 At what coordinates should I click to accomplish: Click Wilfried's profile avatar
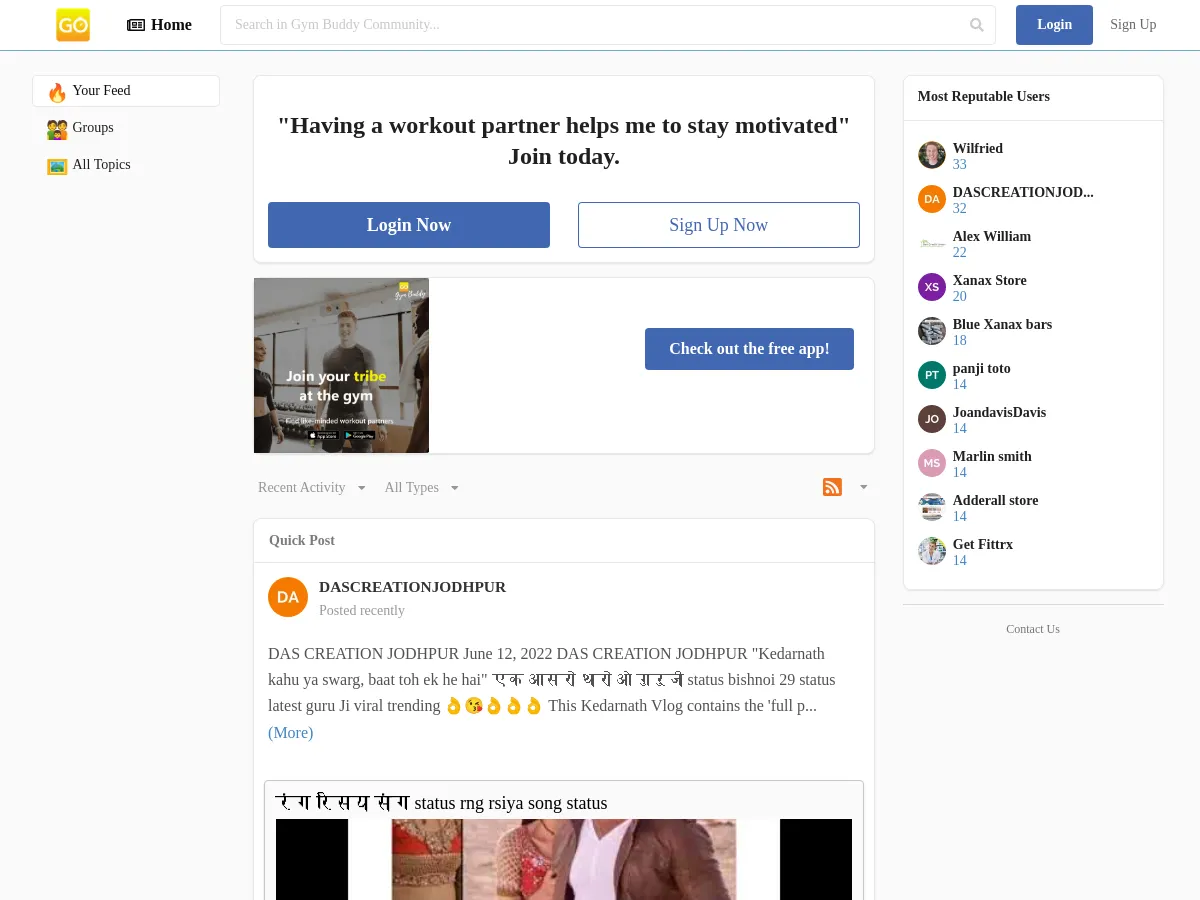click(x=931, y=155)
